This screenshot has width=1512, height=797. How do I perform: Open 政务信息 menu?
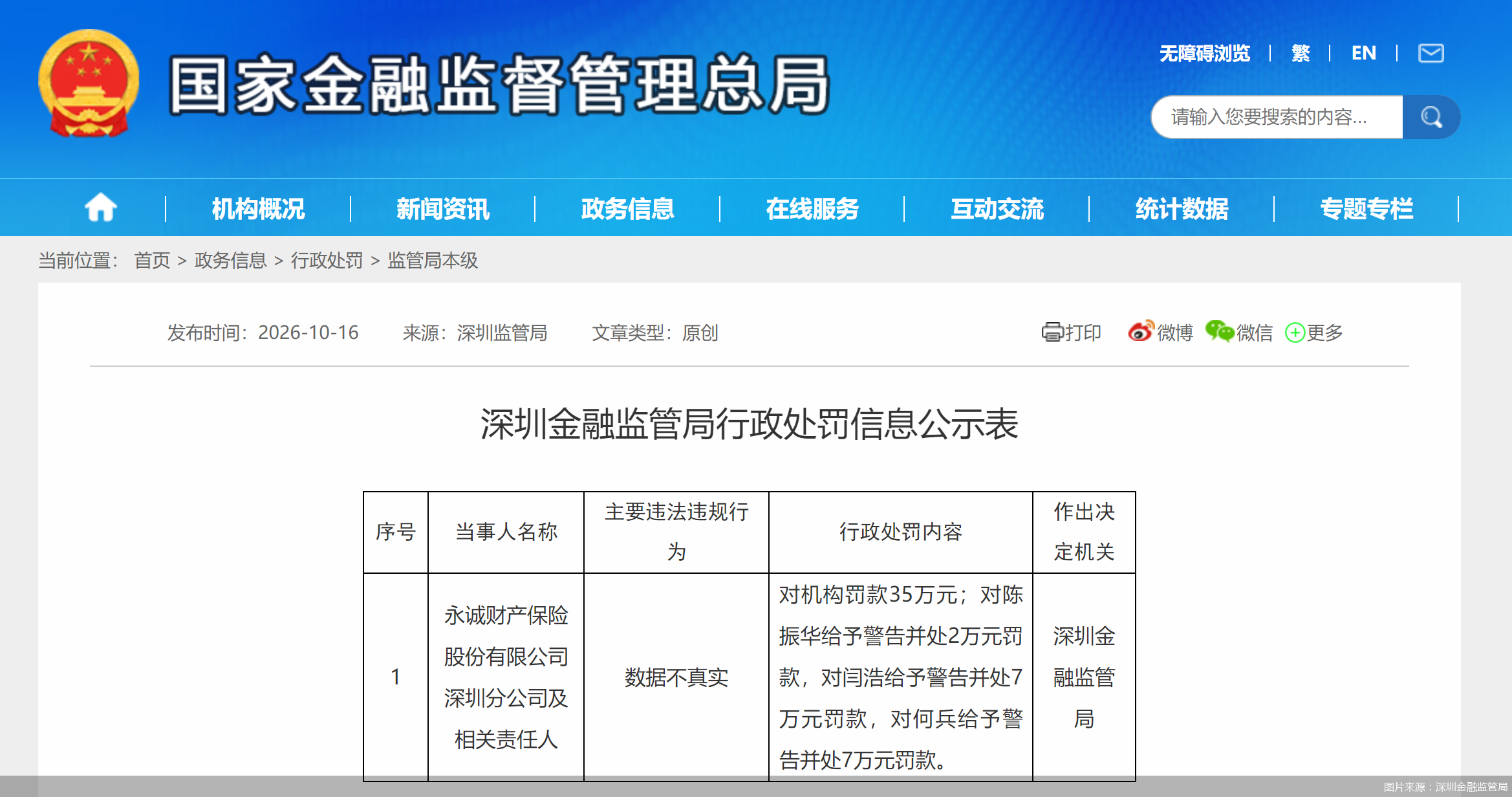pyautogui.click(x=627, y=208)
